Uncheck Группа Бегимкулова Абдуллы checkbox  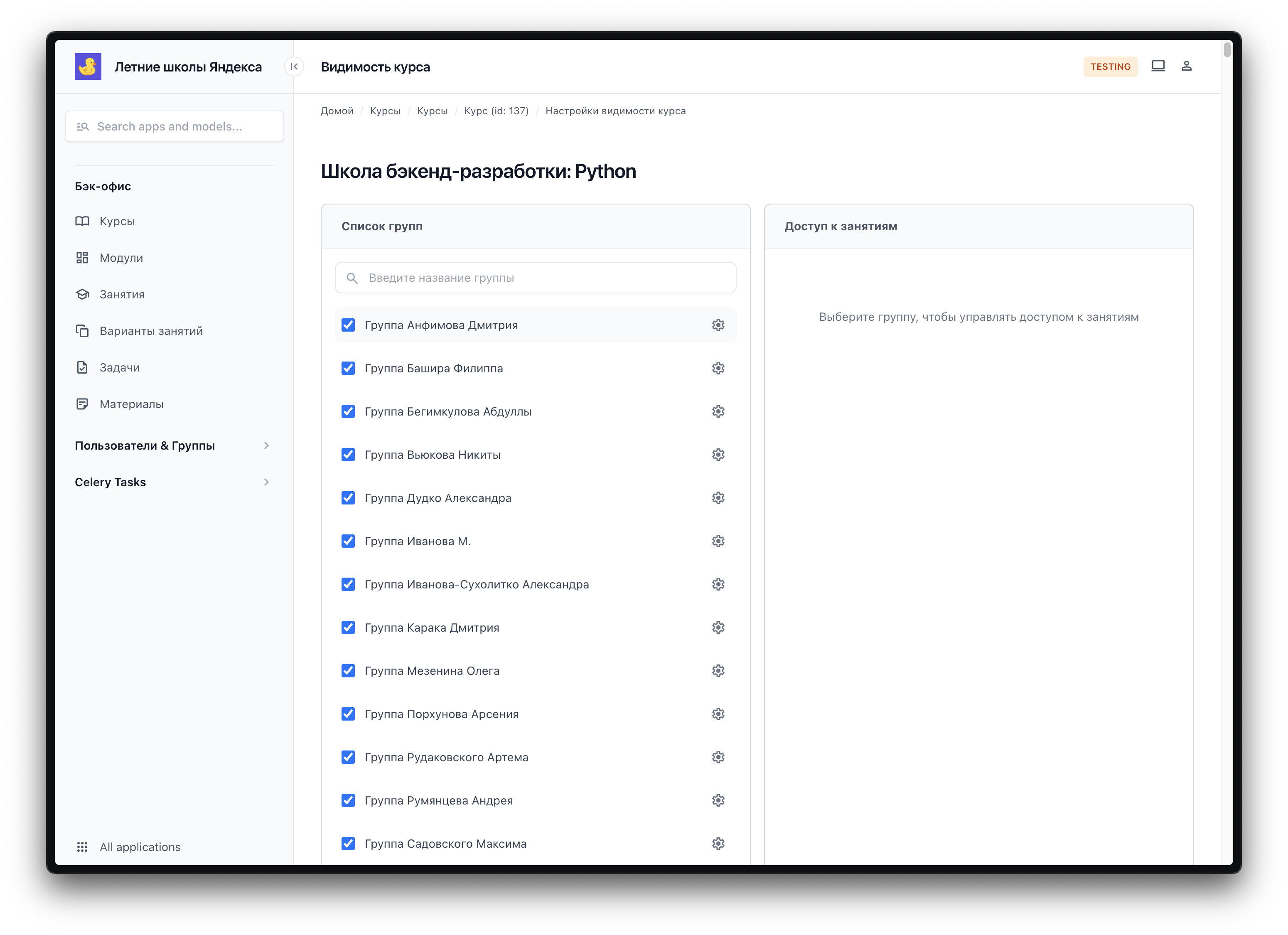pyautogui.click(x=348, y=411)
